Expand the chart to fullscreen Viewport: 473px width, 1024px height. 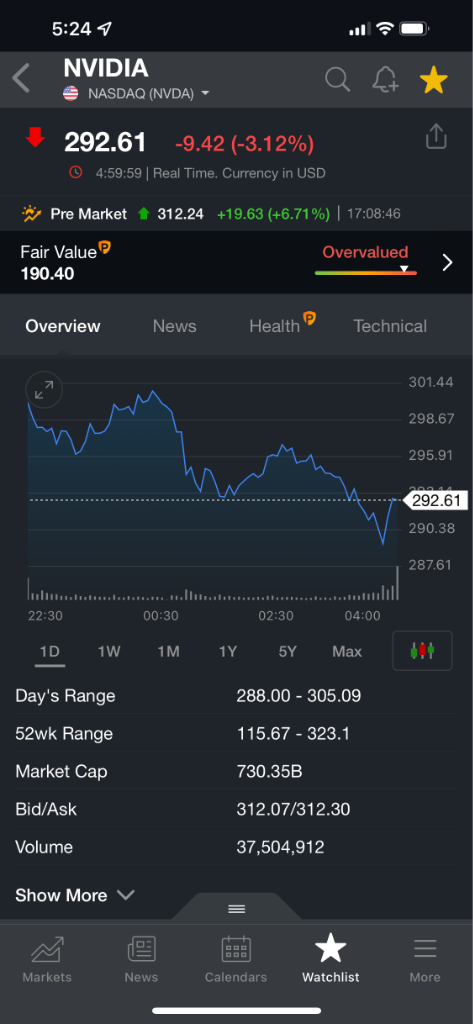[x=44, y=391]
